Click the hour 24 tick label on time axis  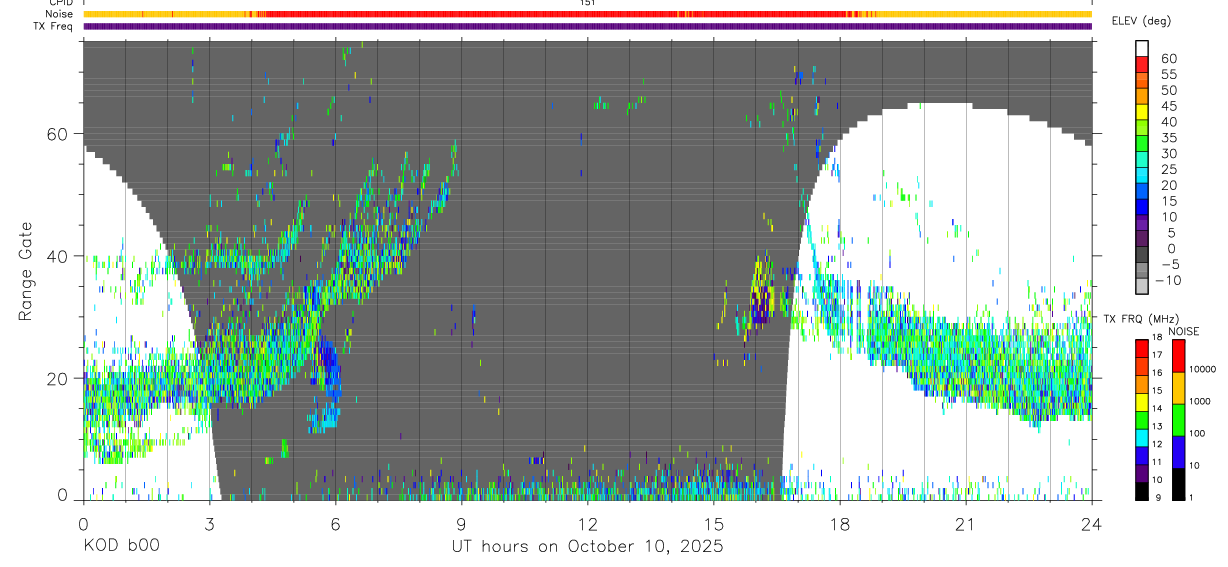[1091, 523]
